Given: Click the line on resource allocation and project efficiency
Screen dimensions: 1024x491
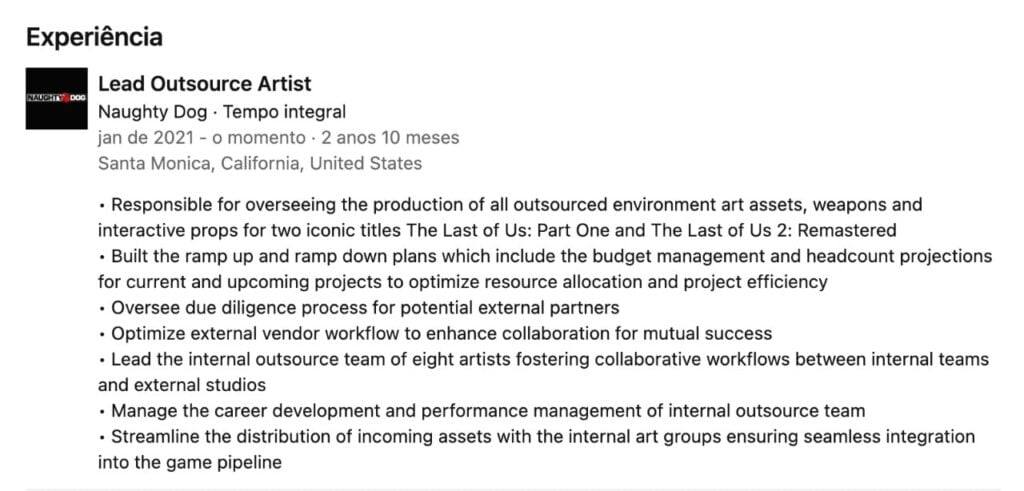Looking at the screenshot, I should click(462, 282).
